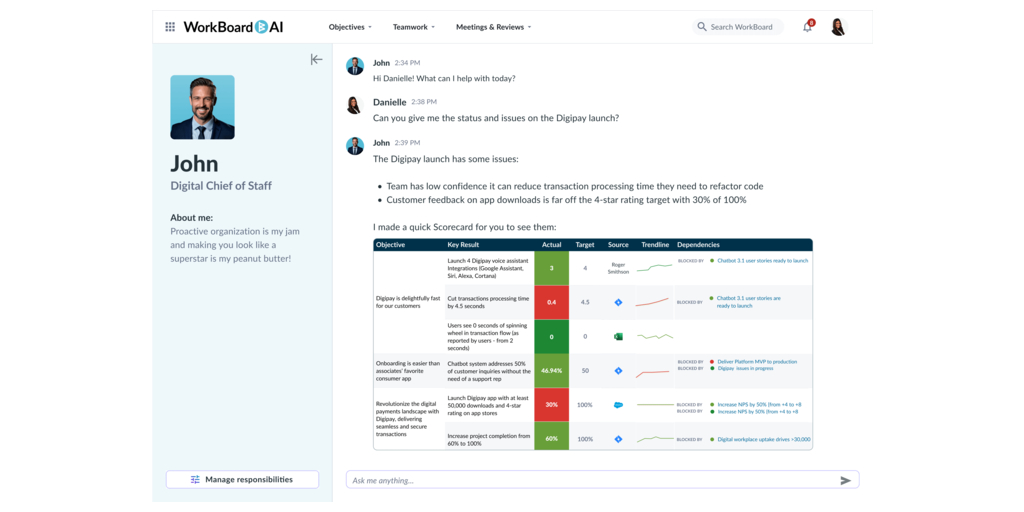Expand the Objectives dropdown menu
The width and height of the screenshot is (1024, 512).
click(350, 27)
